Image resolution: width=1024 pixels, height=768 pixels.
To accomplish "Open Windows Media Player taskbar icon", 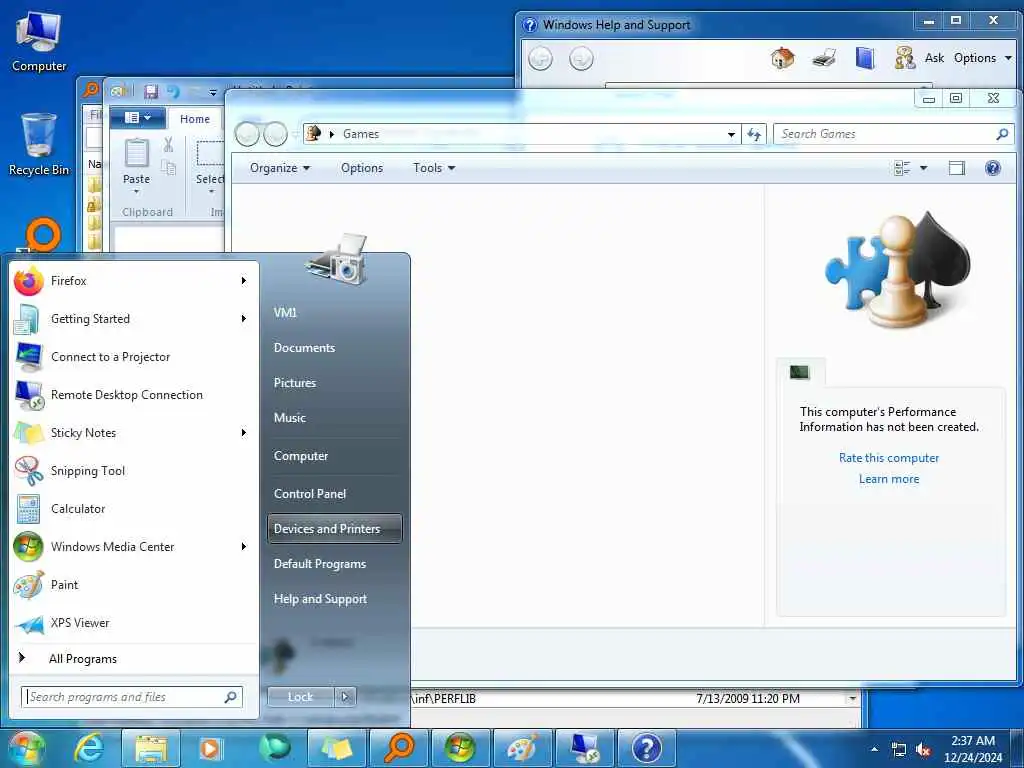I will 210,748.
